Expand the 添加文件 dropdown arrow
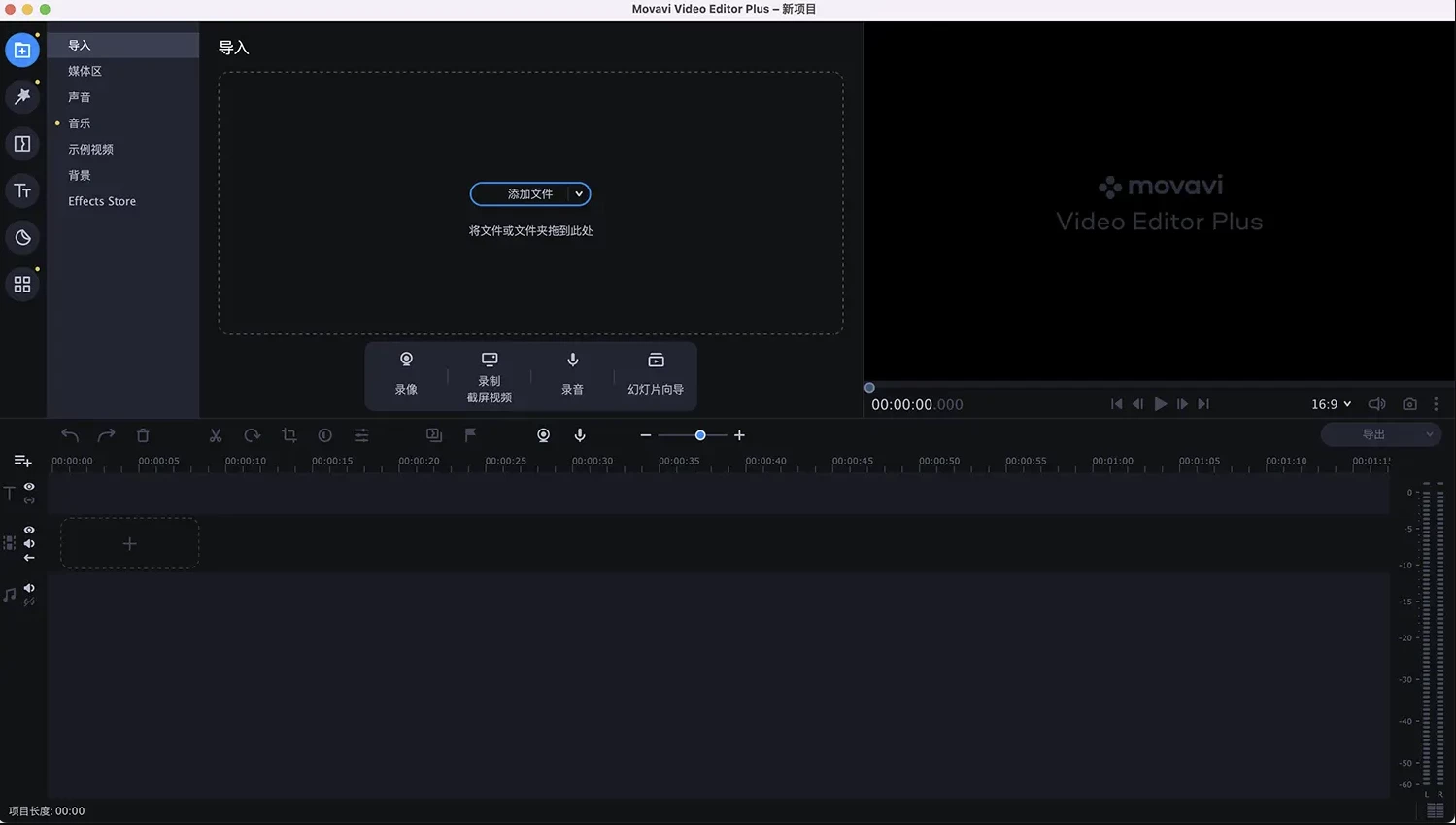Screen dimensions: 1456x825 coord(579,194)
